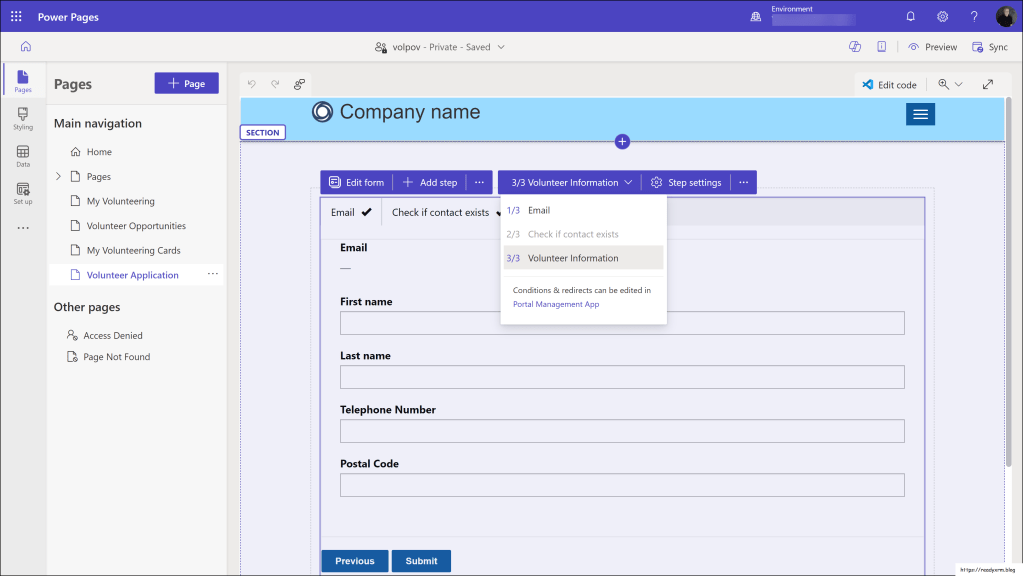
Task: Open the notifications bell
Action: 910,17
